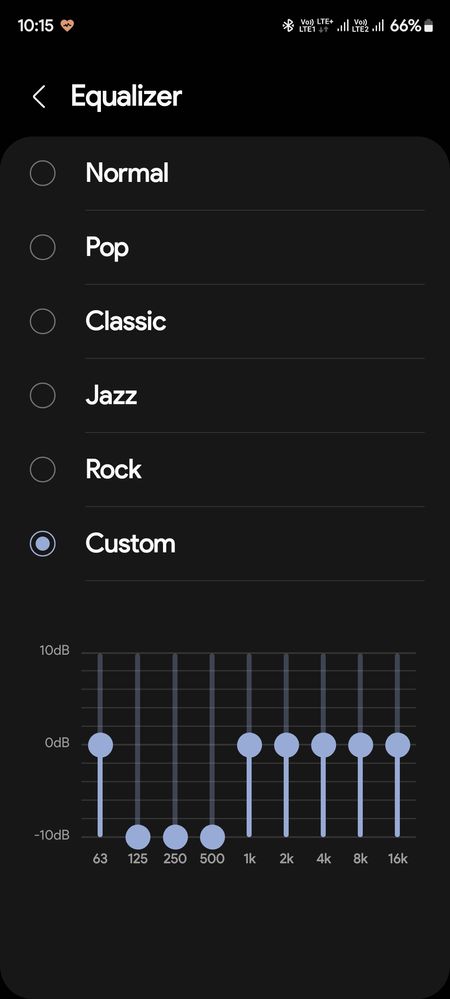The image size is (450, 999).
Task: Click the 16k band slider knob
Action: 397,744
